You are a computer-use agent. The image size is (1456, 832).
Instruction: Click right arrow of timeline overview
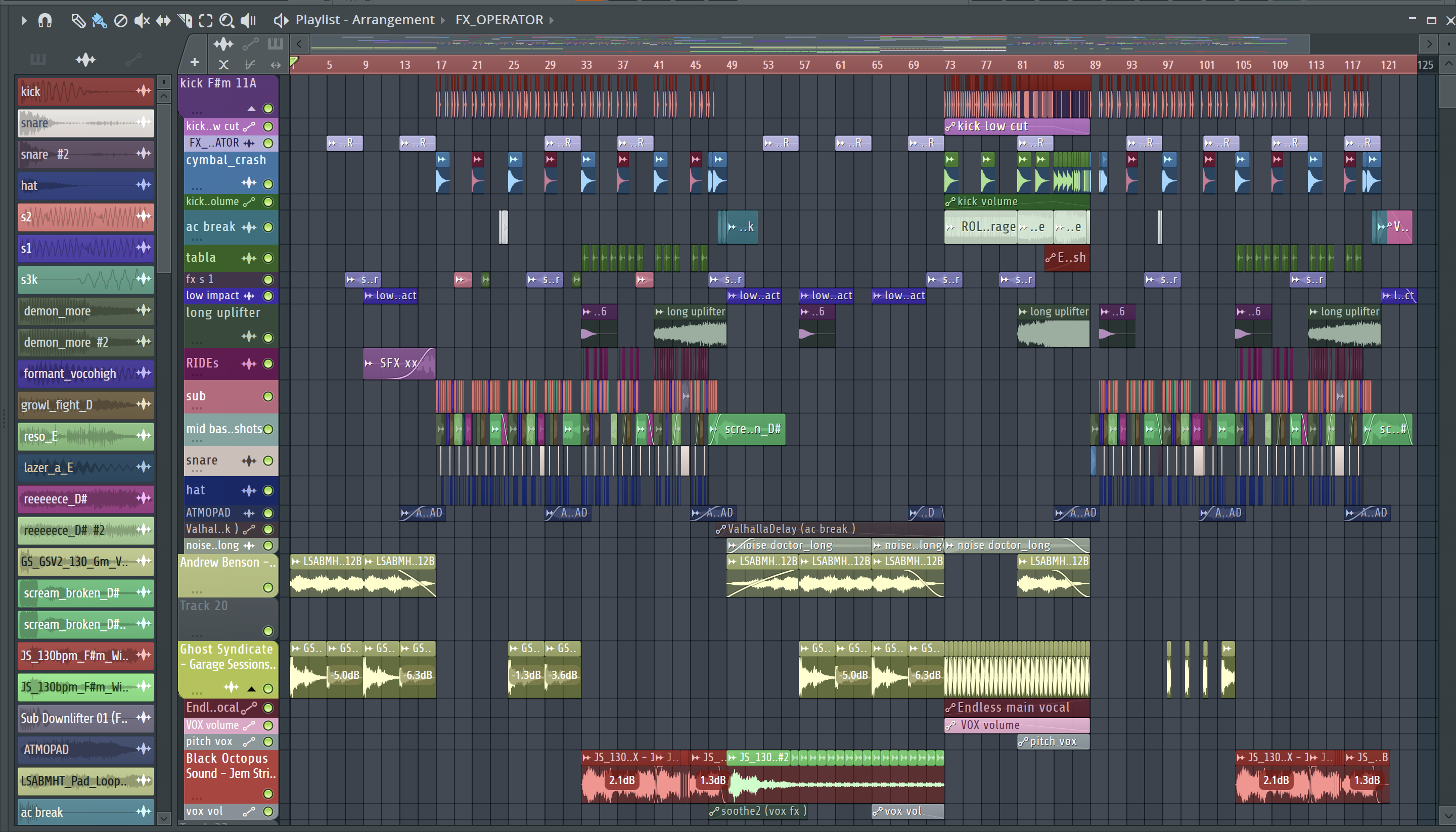1429,44
